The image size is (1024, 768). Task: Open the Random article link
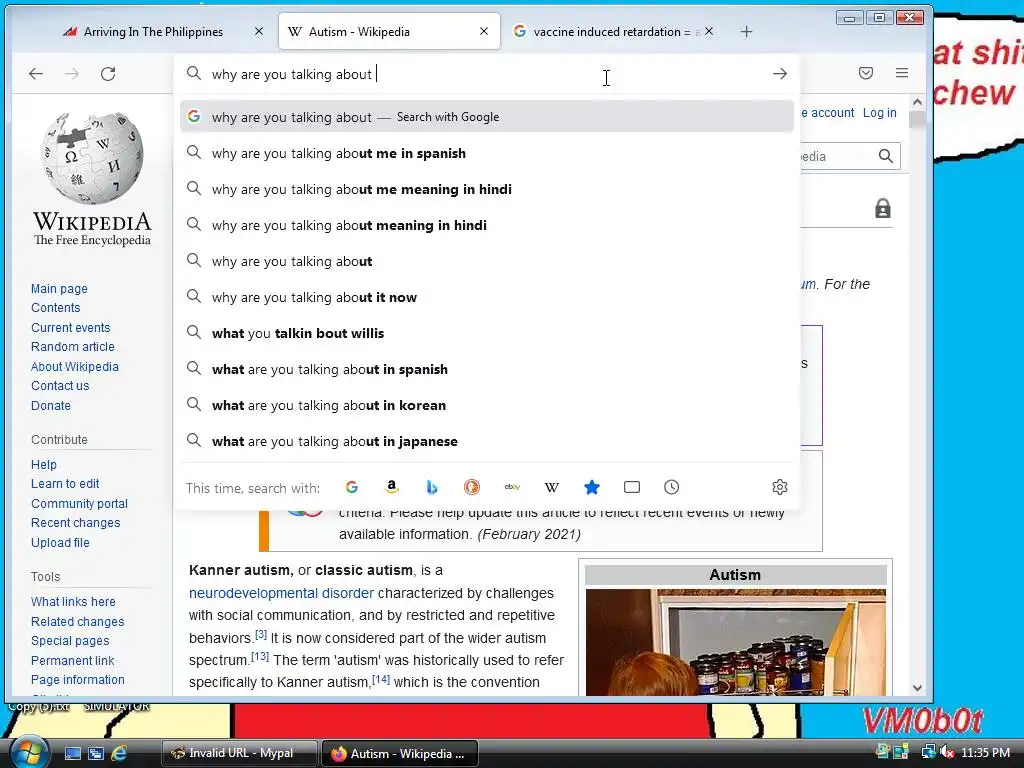pyautogui.click(x=72, y=347)
